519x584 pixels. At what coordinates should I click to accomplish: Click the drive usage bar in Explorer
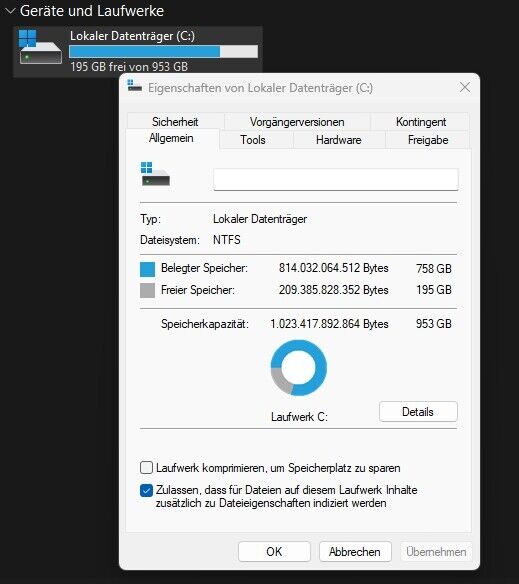click(163, 51)
